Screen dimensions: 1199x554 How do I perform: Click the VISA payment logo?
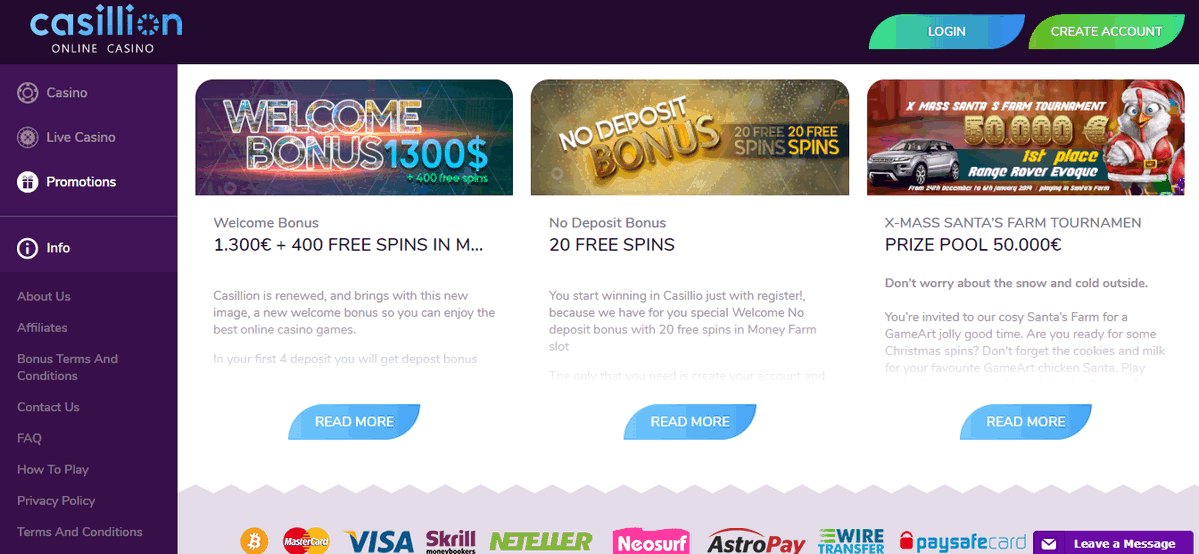tap(379, 542)
